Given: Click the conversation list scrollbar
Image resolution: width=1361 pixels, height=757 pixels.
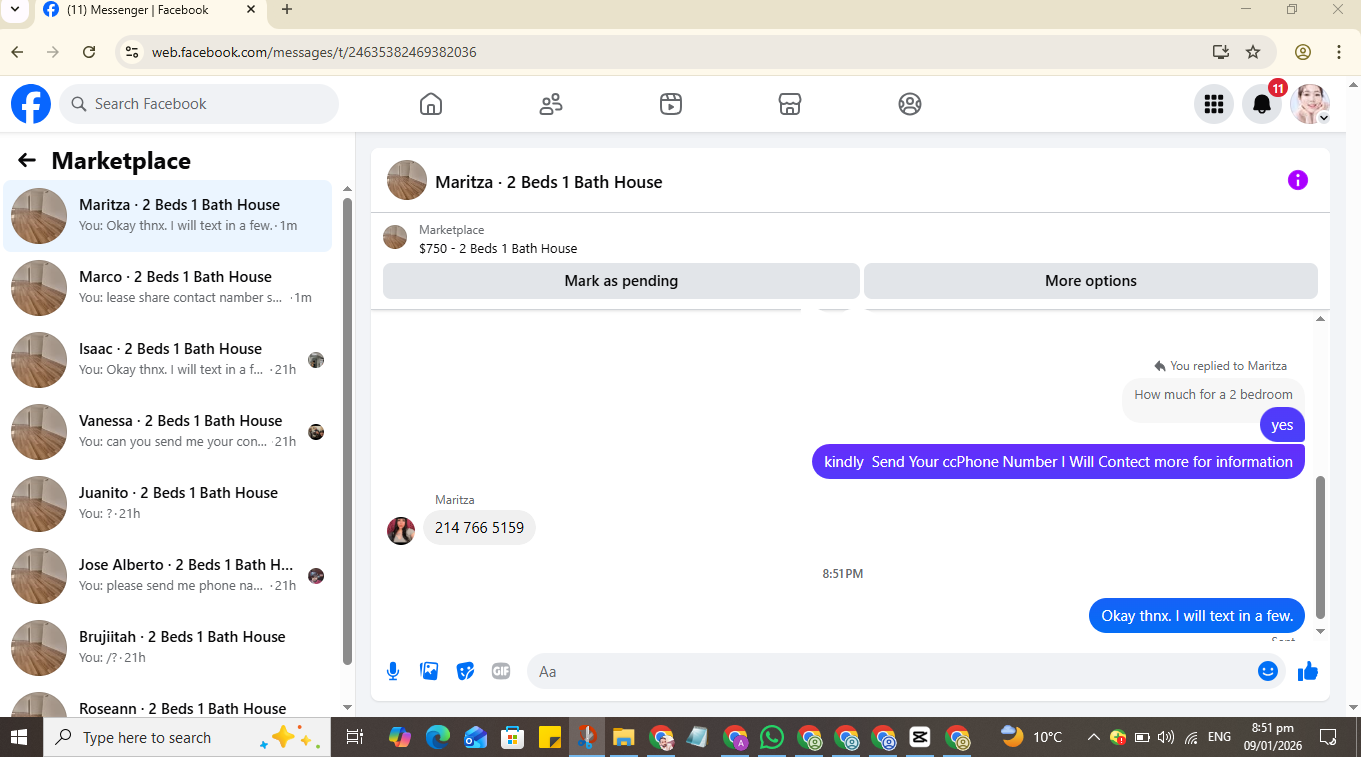Looking at the screenshot, I should [347, 430].
